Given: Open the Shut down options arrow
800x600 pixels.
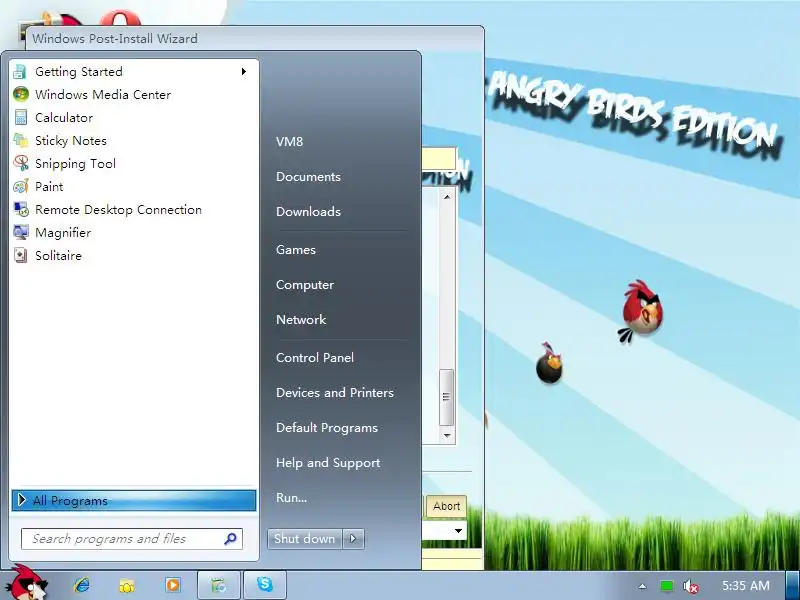Looking at the screenshot, I should point(354,539).
